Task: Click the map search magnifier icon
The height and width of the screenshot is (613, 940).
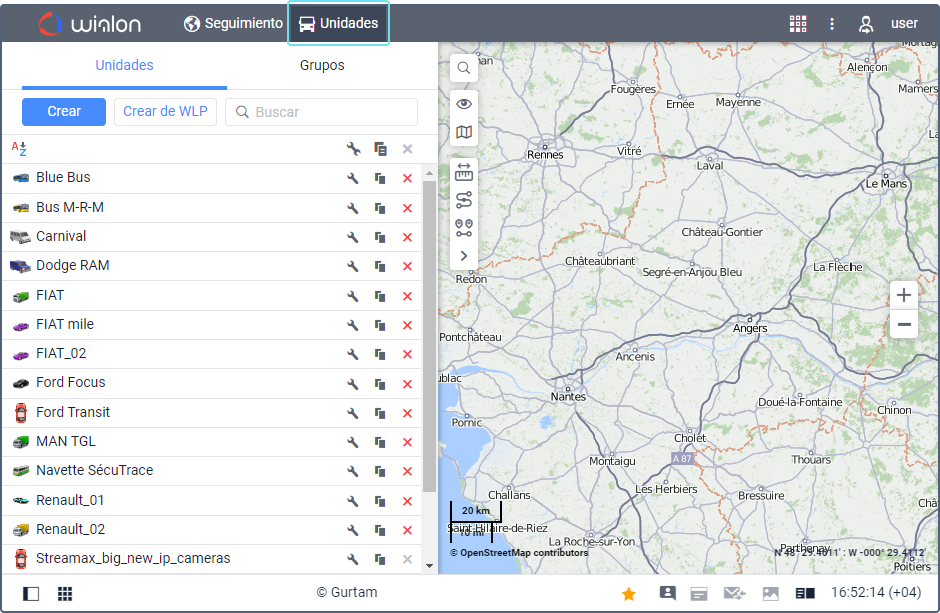Action: pyautogui.click(x=464, y=68)
